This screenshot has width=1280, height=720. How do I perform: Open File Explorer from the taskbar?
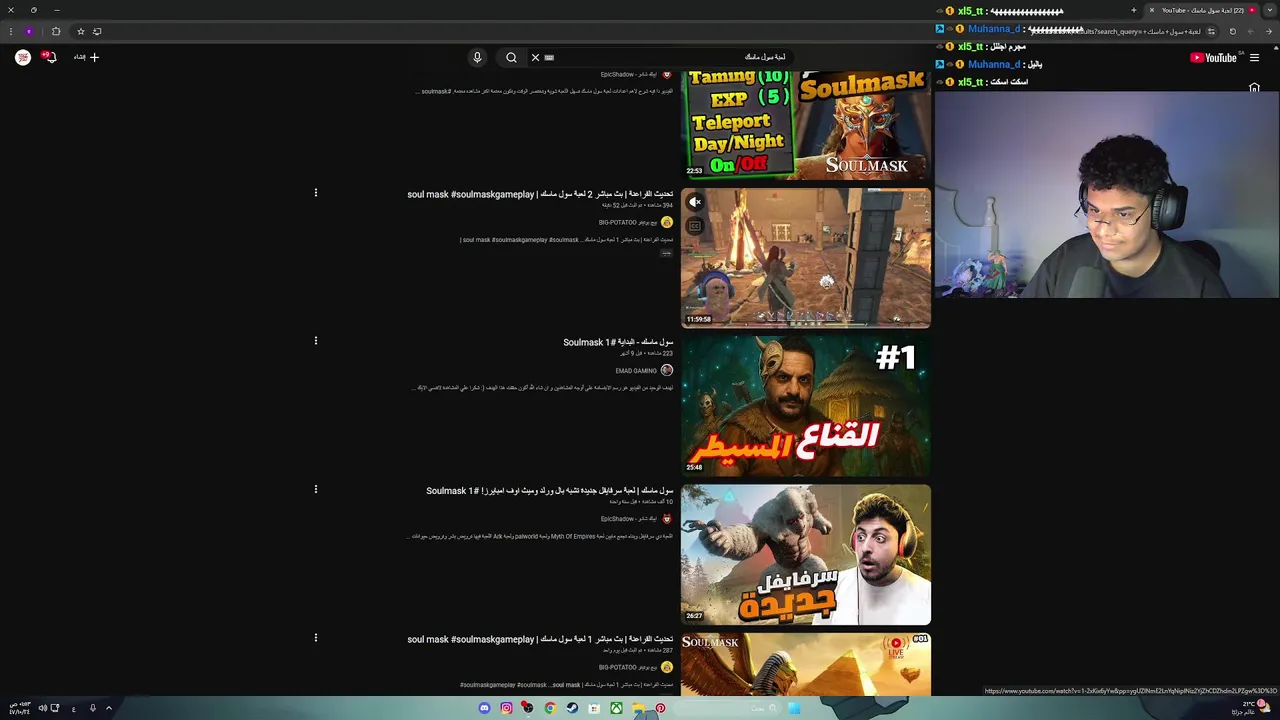tap(638, 708)
